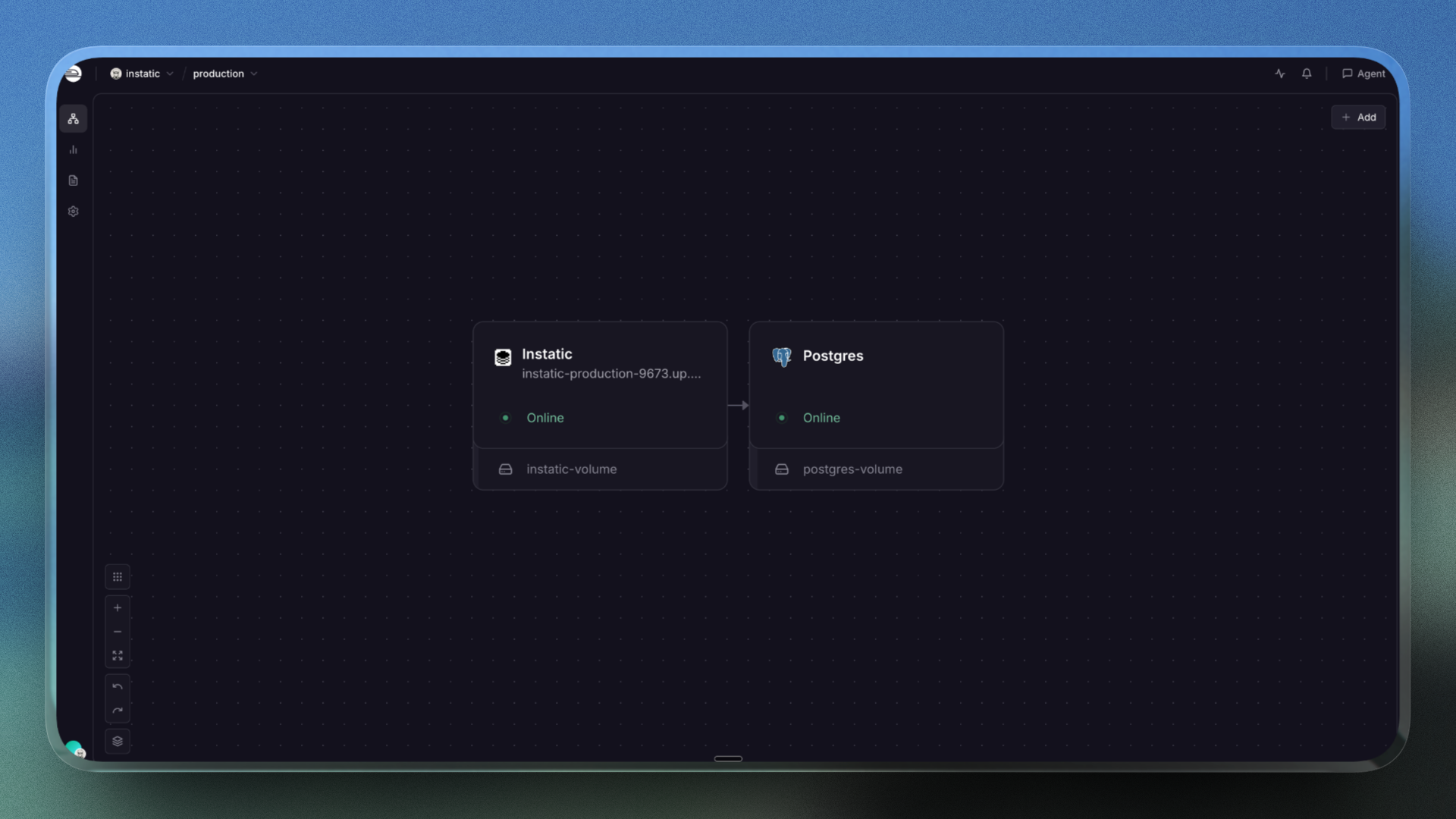Click the postgres-volume disk icon
The height and width of the screenshot is (819, 1456).
click(782, 469)
